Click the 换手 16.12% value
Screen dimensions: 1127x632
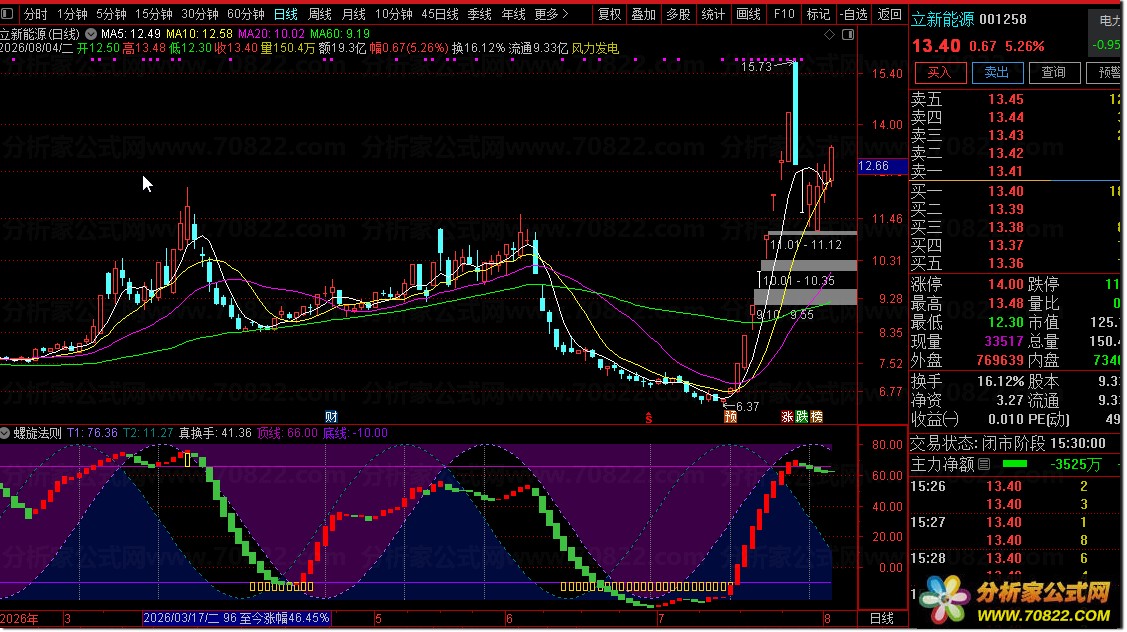1000,381
